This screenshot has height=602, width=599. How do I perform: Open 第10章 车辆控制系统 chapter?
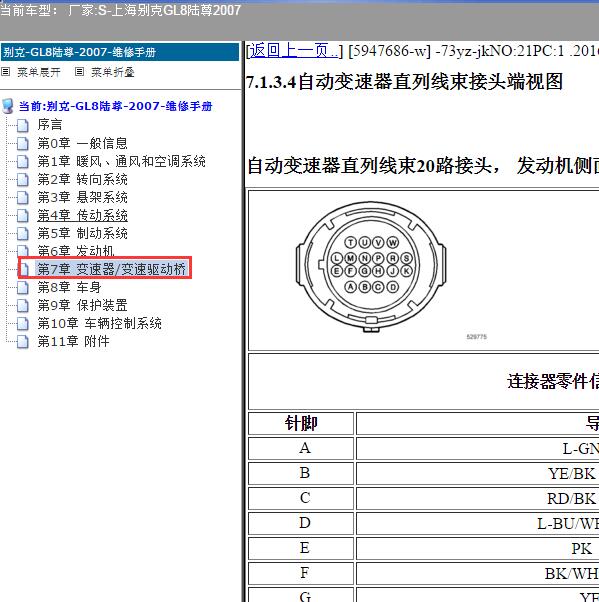tap(99, 323)
